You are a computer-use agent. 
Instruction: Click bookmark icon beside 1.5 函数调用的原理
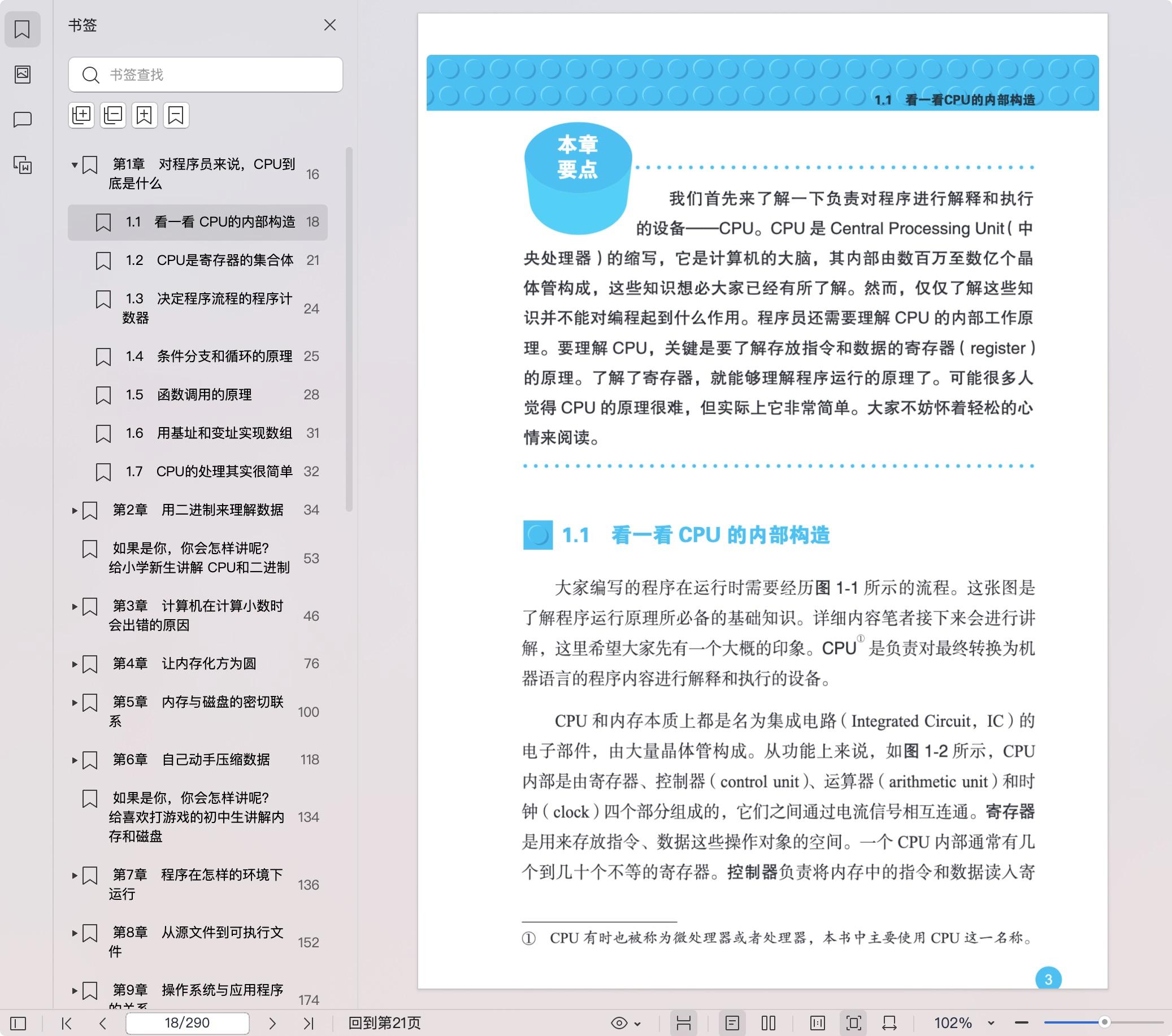pos(103,395)
